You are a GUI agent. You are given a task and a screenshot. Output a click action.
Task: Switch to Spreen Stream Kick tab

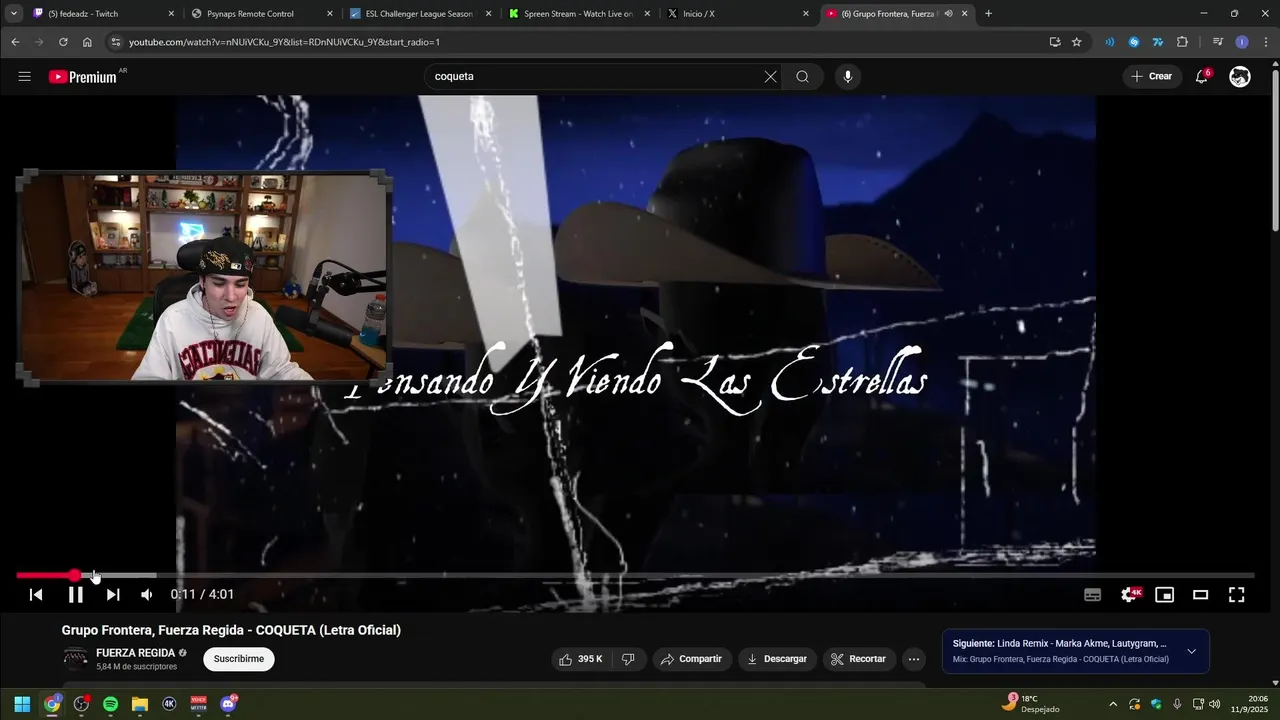coord(578,14)
